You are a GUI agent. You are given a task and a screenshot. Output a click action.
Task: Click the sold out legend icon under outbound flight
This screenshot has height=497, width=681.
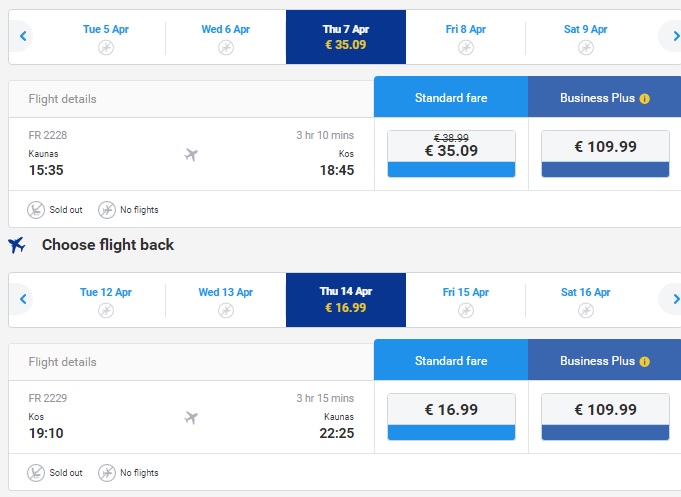coord(36,210)
